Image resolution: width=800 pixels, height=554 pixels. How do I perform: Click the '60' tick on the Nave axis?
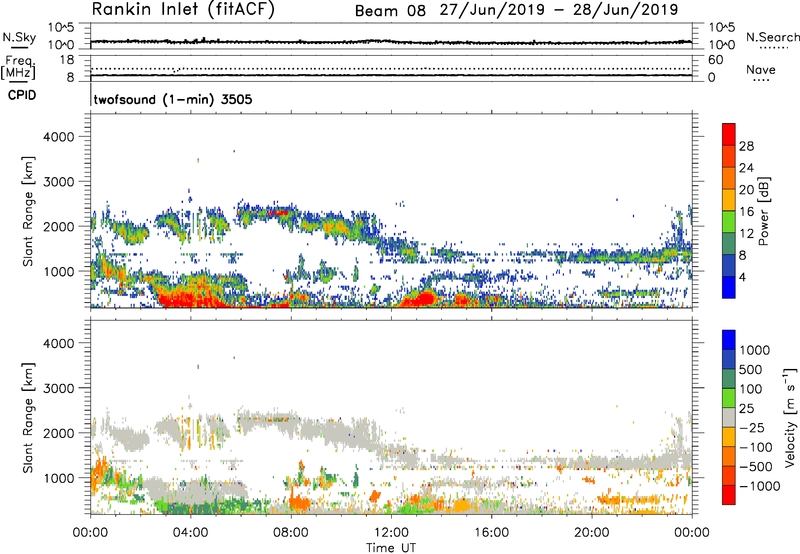(715, 60)
